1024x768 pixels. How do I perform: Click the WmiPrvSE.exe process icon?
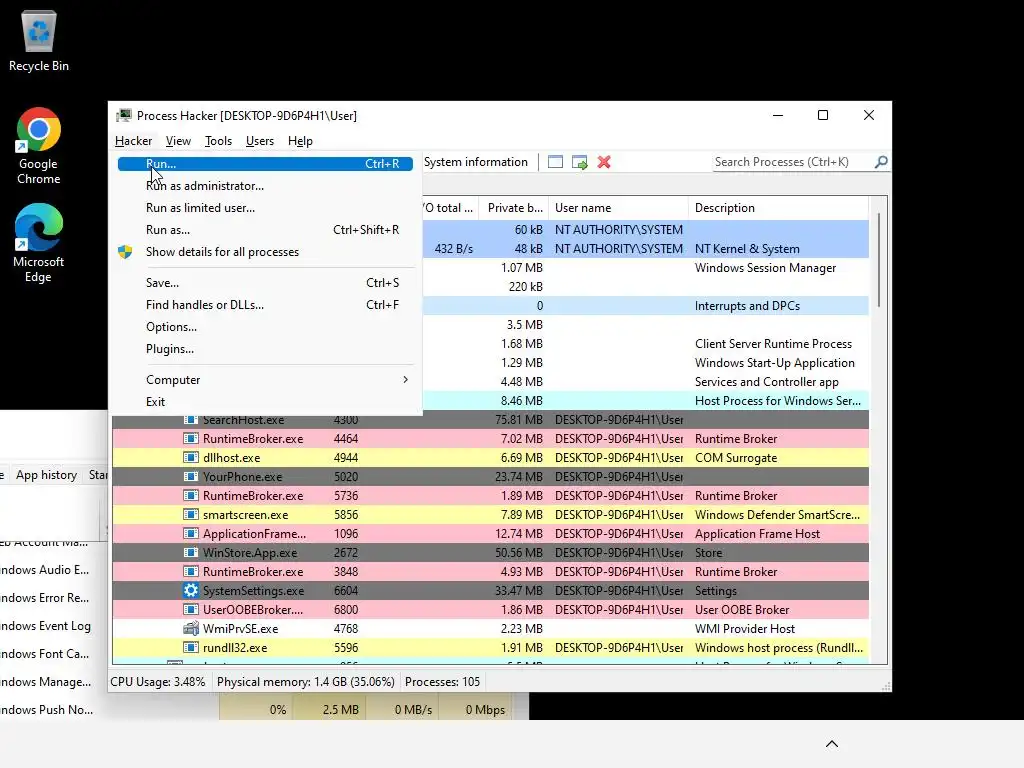point(191,629)
